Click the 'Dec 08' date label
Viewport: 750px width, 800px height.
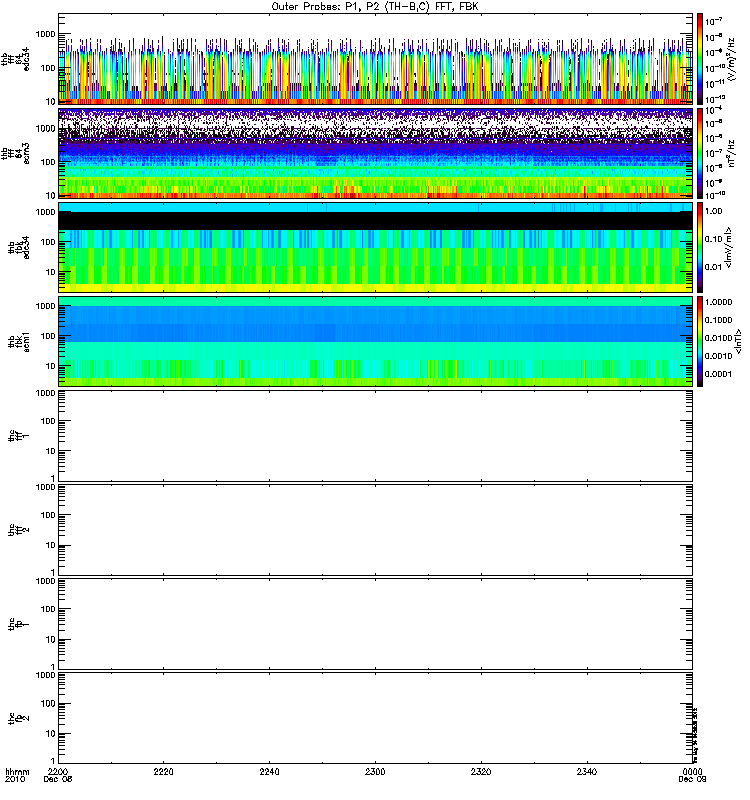(x=58, y=780)
